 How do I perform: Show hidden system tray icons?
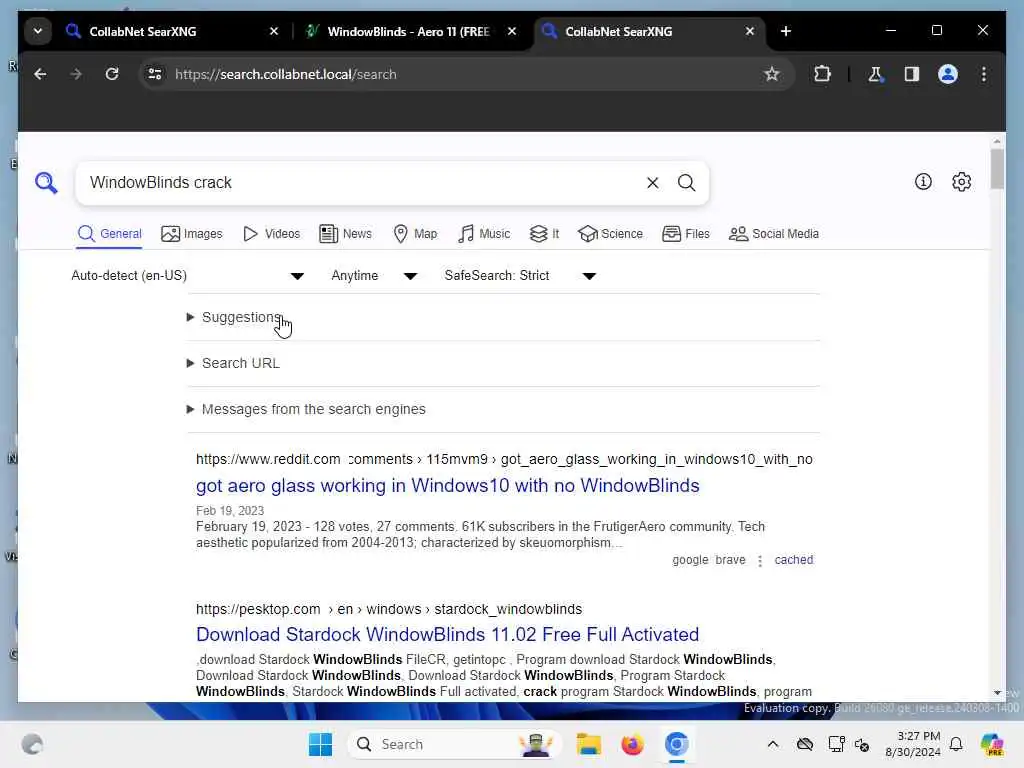[773, 744]
